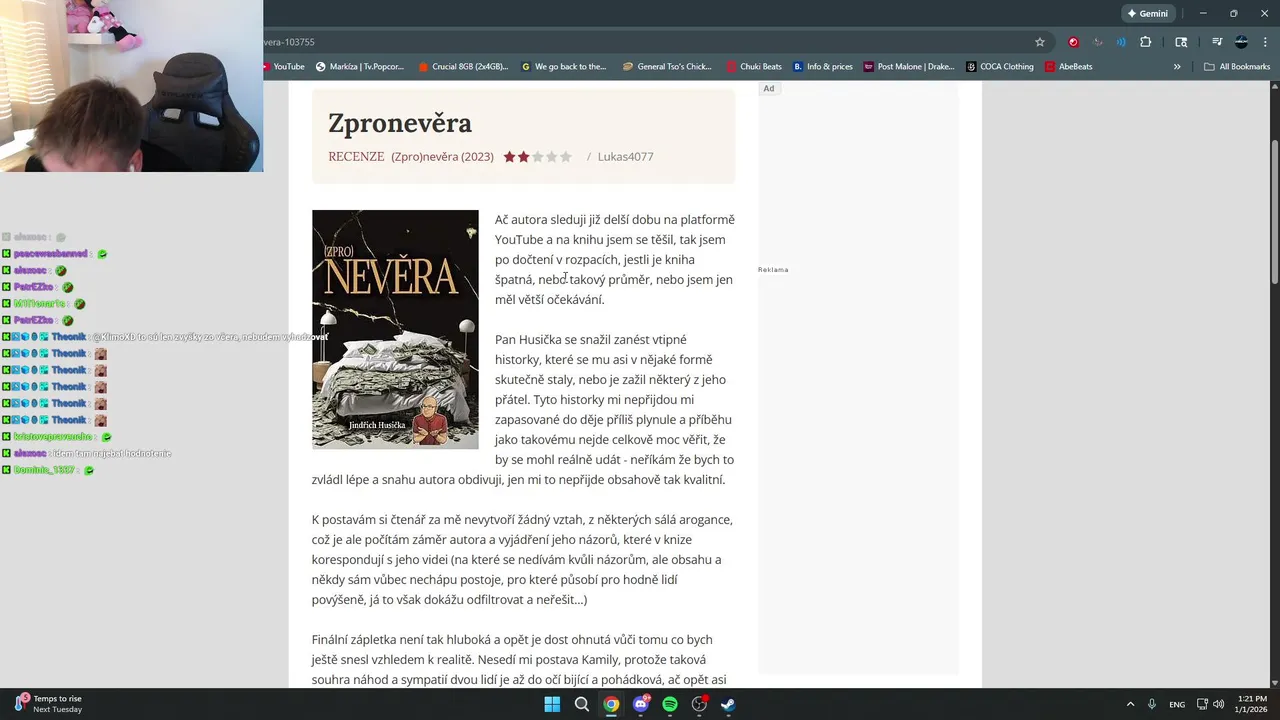Open the OBS Studio taskbar icon

tap(700, 704)
